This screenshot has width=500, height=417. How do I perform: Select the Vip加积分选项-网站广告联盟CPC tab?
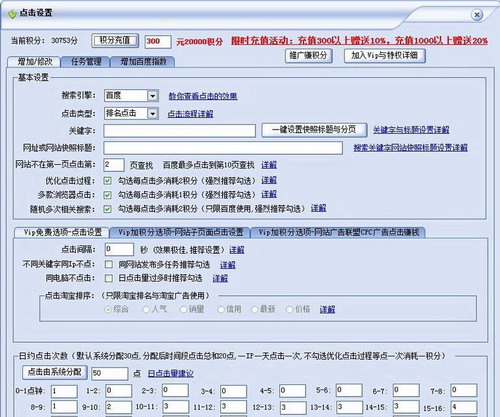[338, 232]
